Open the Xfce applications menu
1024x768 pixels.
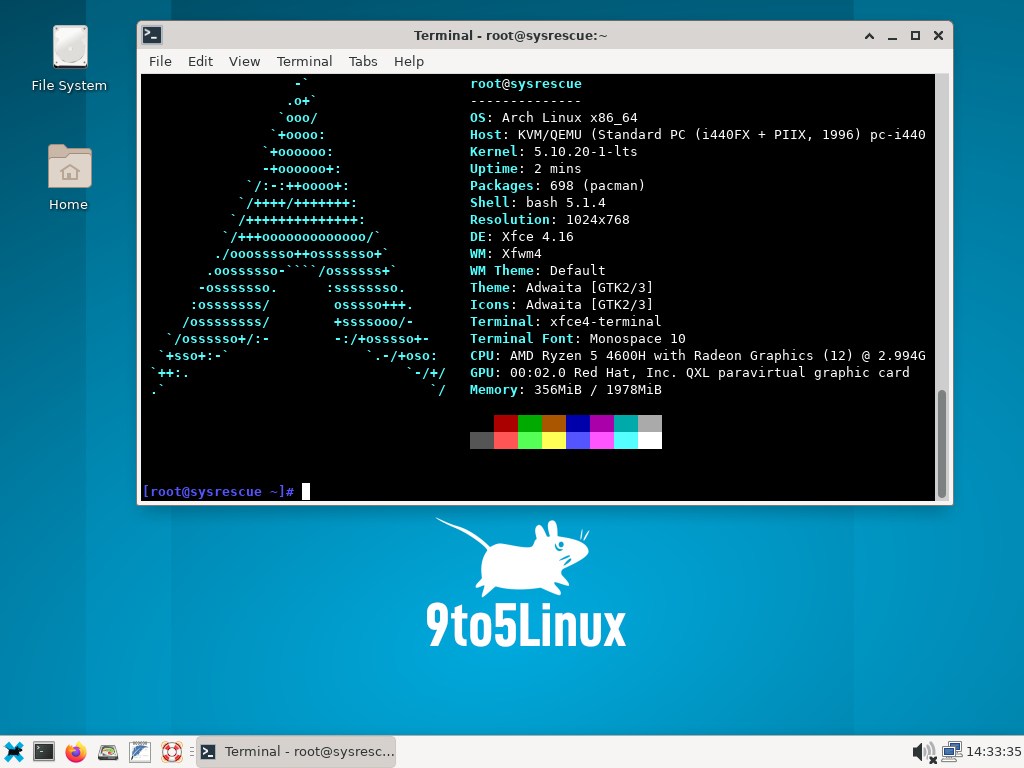(14, 752)
